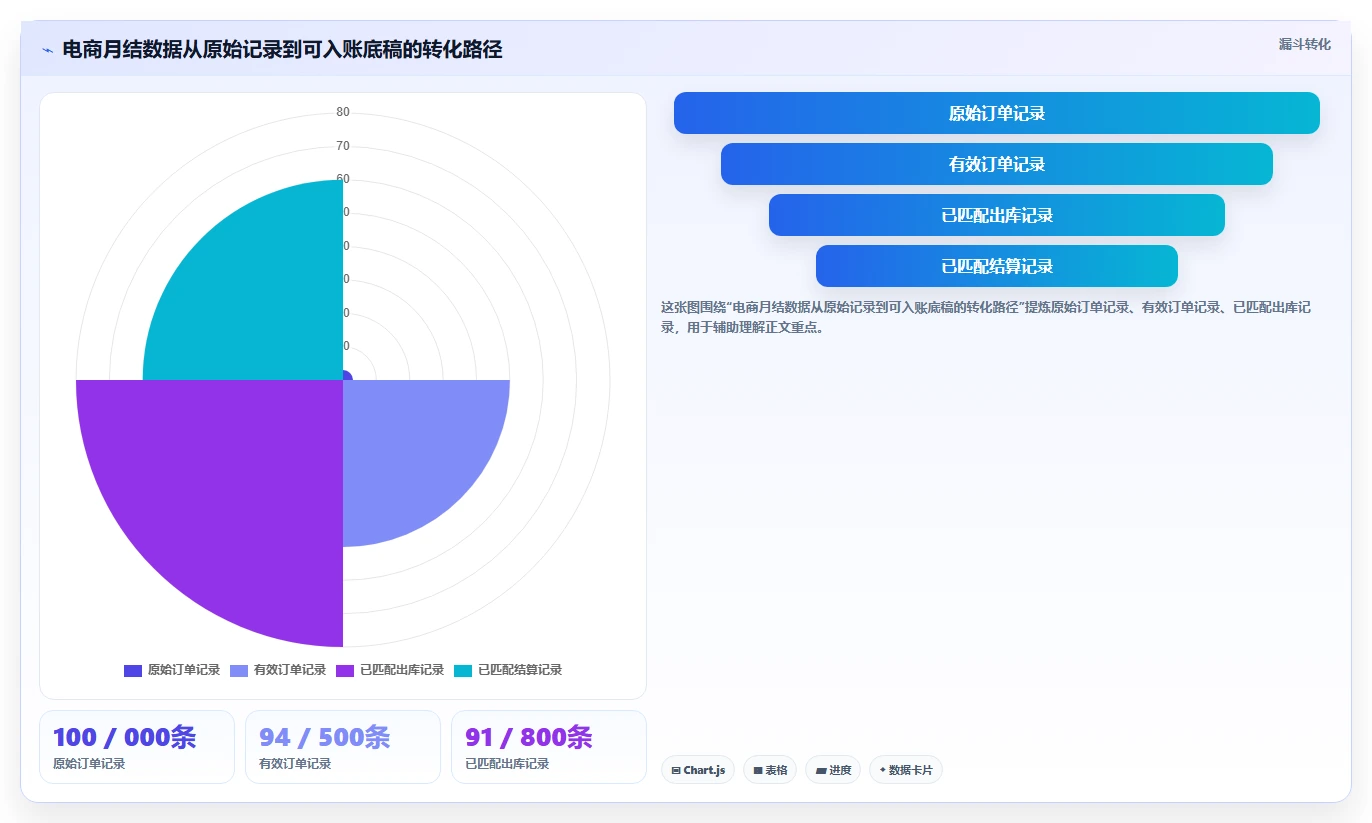
Task: Click the 表格 tag chip
Action: coord(770,770)
